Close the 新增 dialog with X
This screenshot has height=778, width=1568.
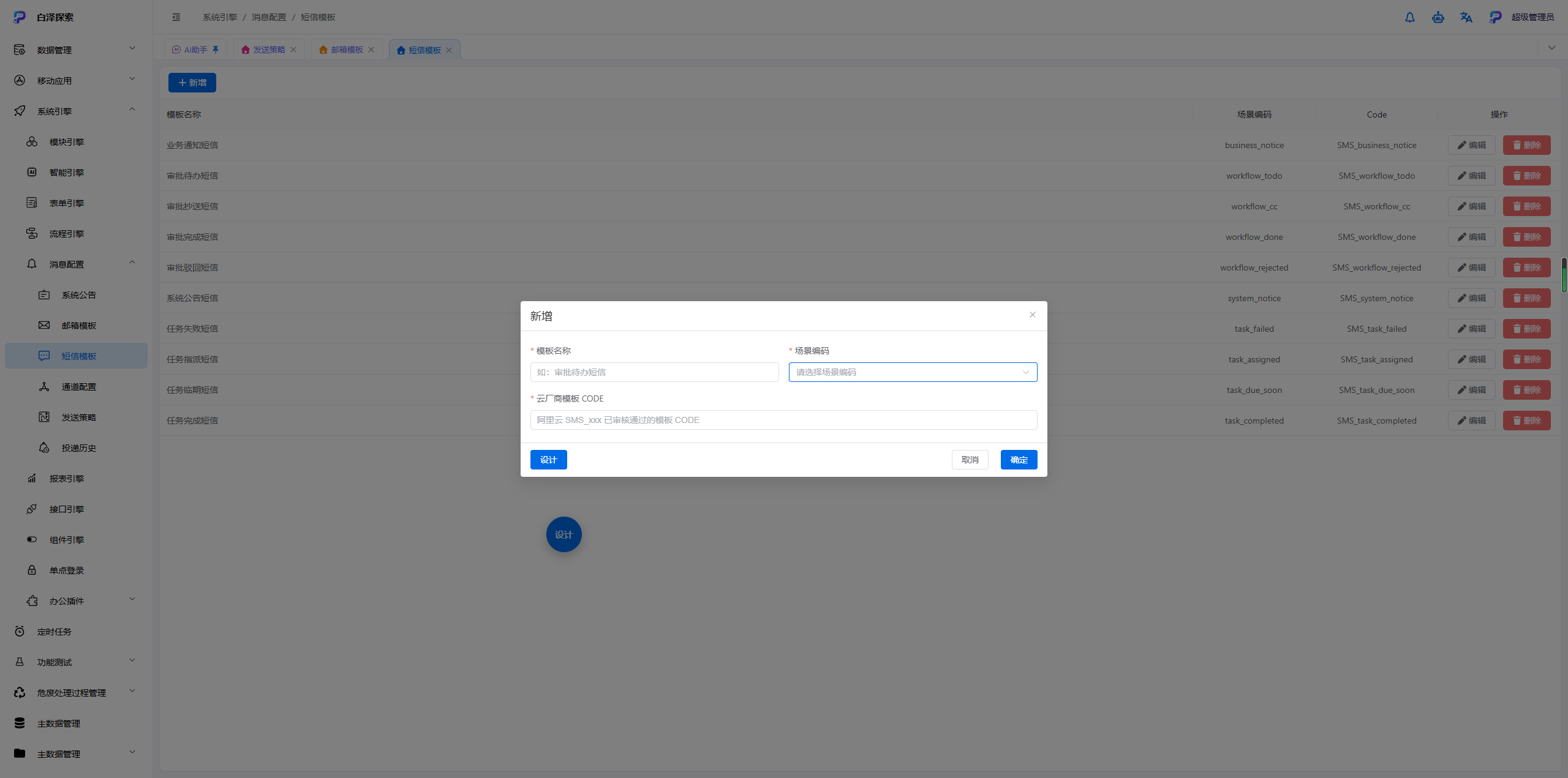1033,315
